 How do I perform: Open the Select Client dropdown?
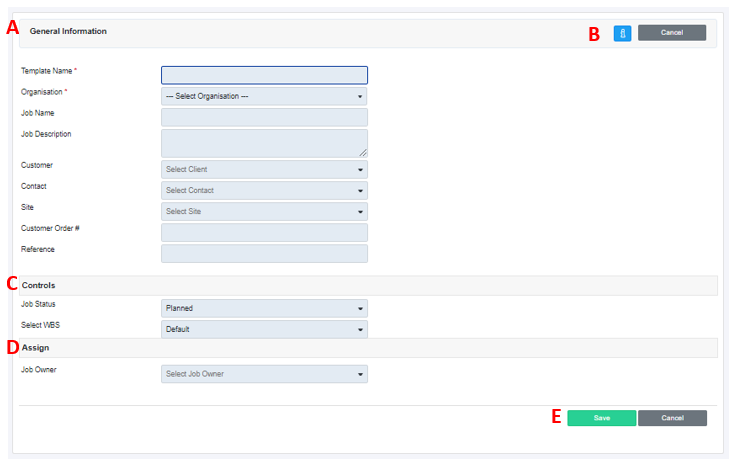(x=264, y=169)
